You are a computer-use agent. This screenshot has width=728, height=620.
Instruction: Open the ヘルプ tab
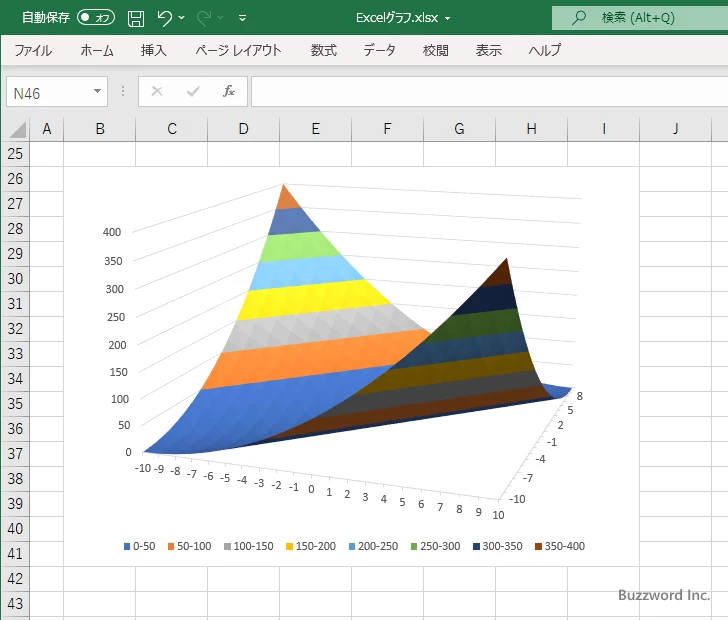[545, 50]
